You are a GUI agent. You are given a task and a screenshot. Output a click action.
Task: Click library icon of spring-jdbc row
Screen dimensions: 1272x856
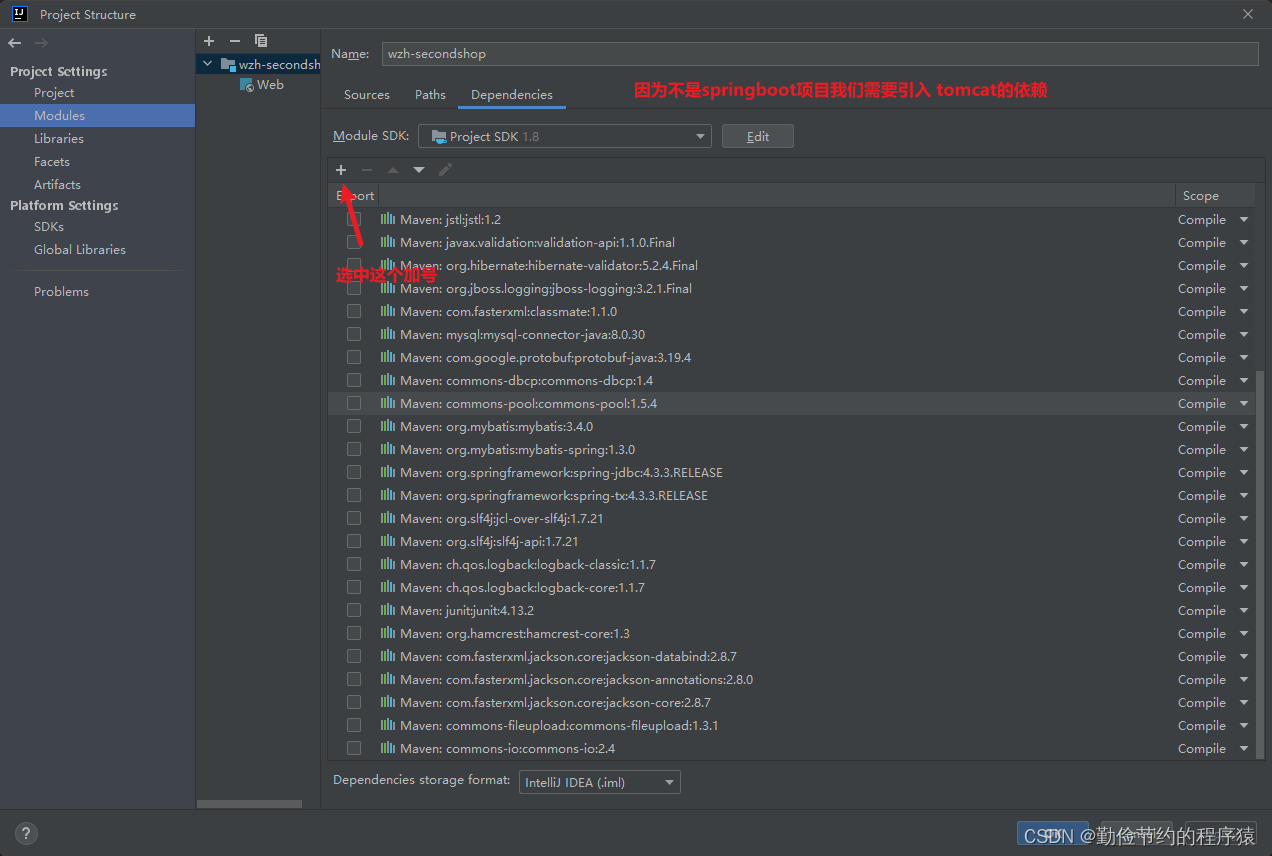388,472
